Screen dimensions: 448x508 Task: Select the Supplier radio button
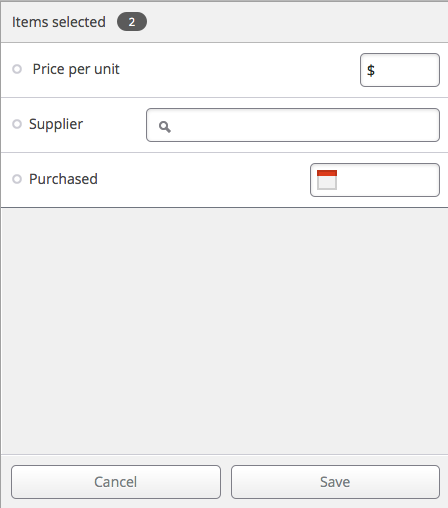[17, 124]
